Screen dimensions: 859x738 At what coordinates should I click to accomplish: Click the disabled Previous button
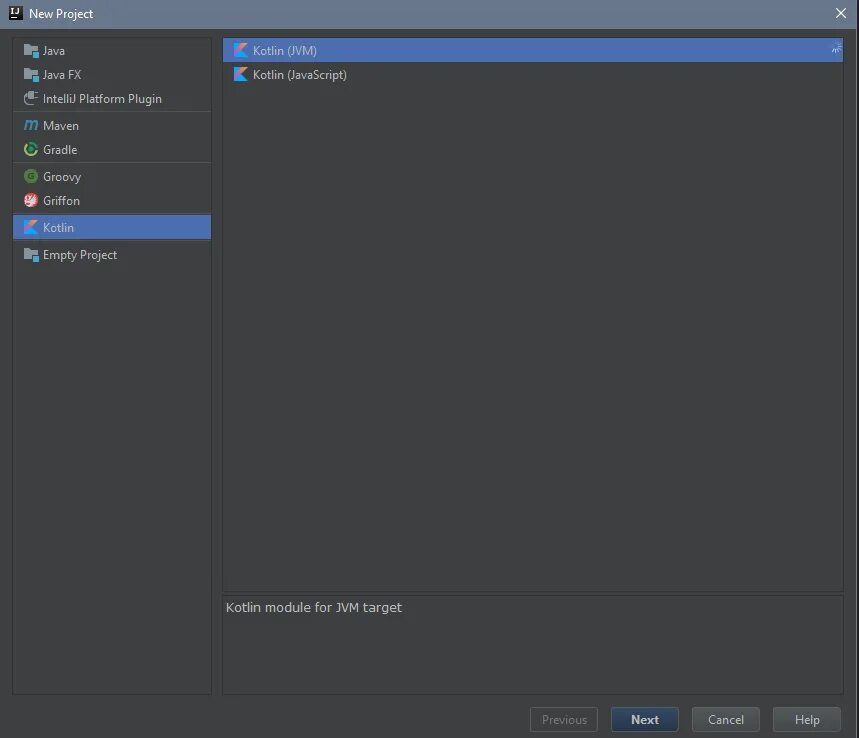tap(564, 719)
